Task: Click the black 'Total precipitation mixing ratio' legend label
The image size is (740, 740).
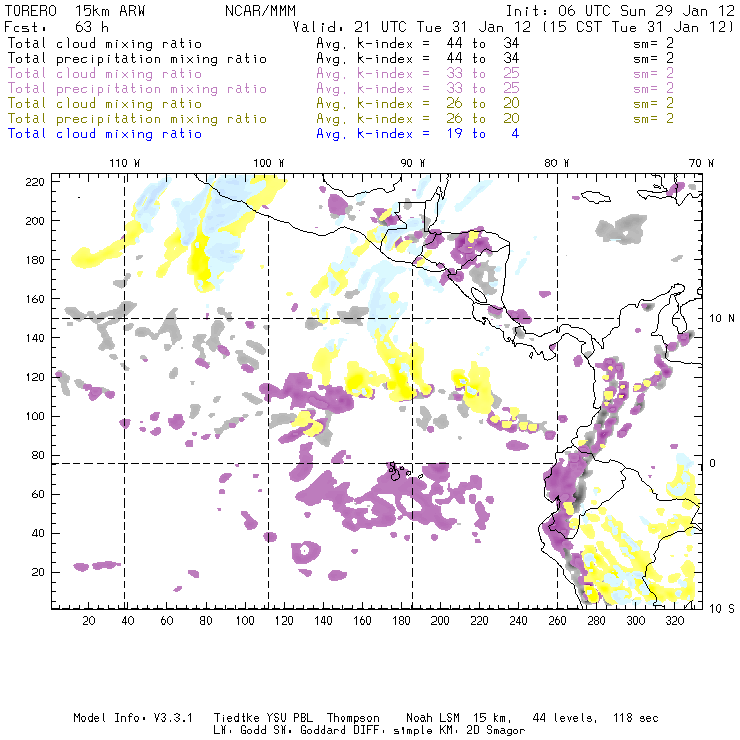Action: coord(137,59)
